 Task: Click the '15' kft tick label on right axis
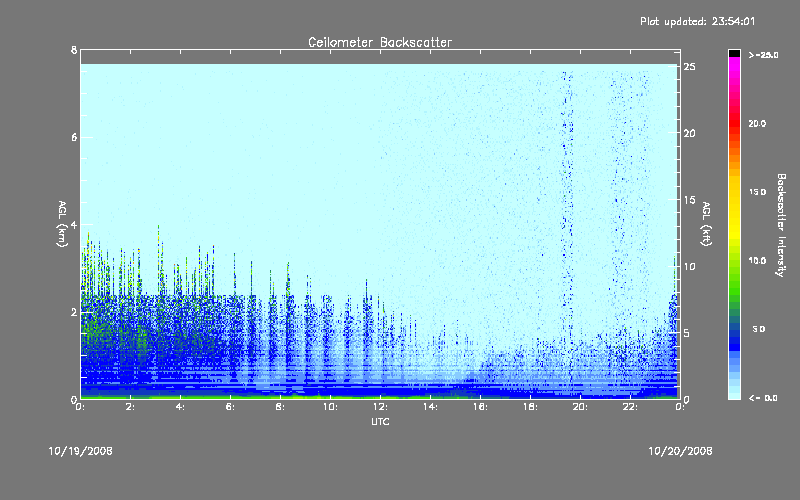click(689, 200)
